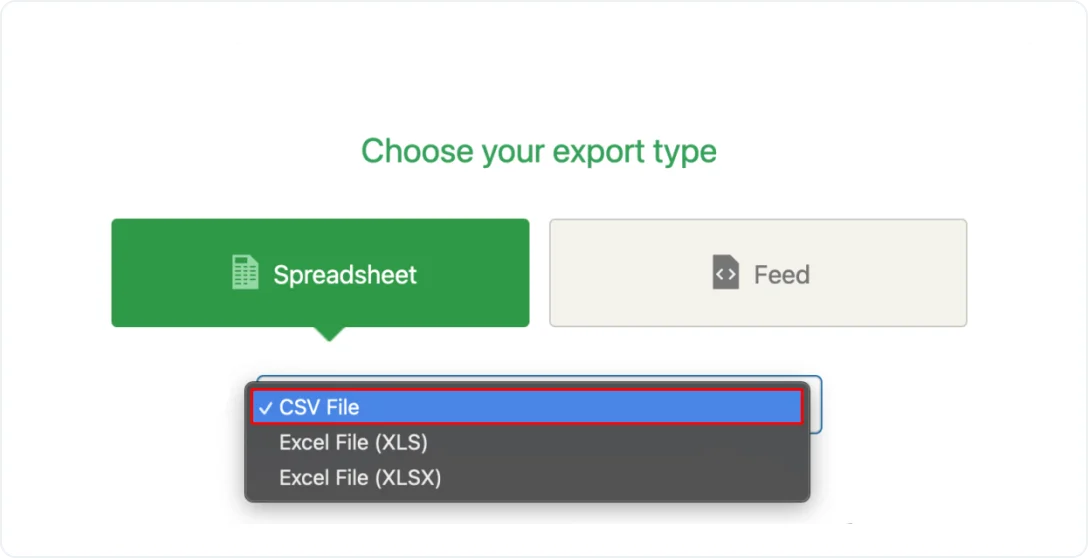Click the "Feed" text label
Screen dimensions: 1088x558
[781, 275]
